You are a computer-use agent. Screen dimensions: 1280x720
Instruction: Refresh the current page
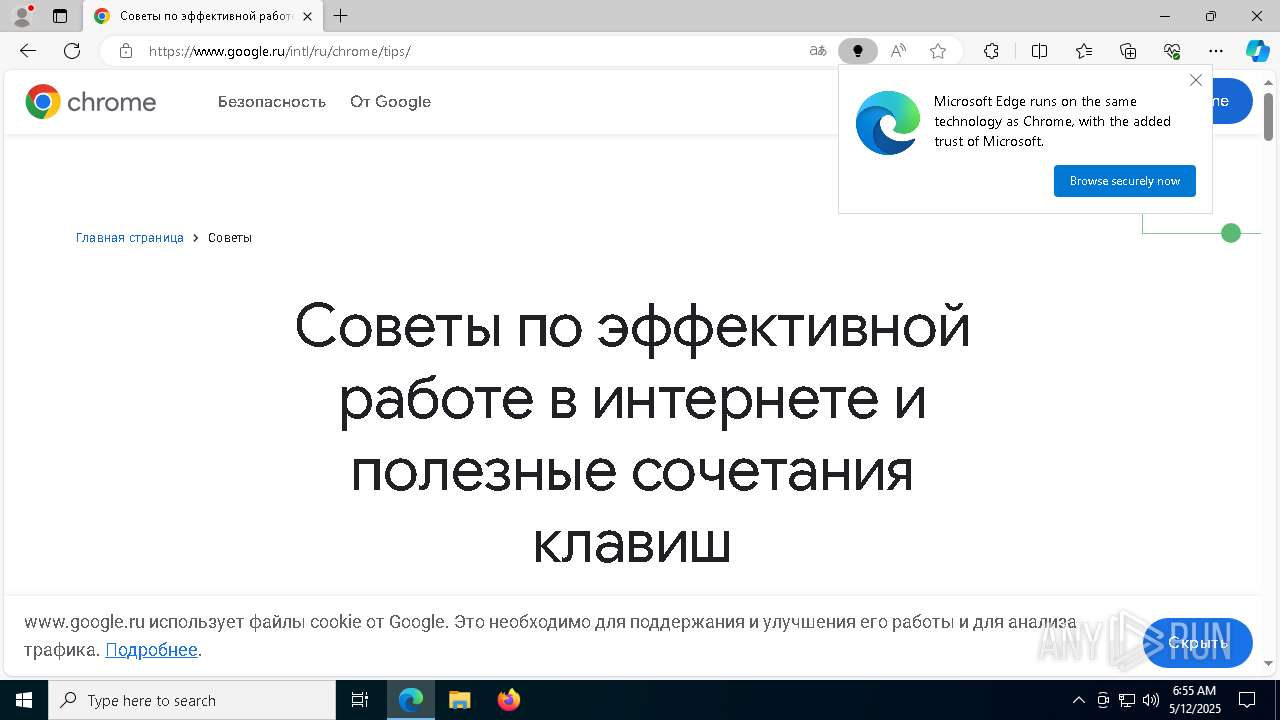click(72, 51)
